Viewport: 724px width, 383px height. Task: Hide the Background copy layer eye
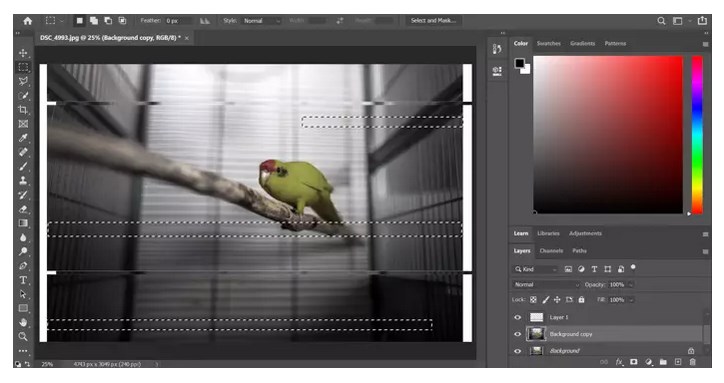(518, 334)
